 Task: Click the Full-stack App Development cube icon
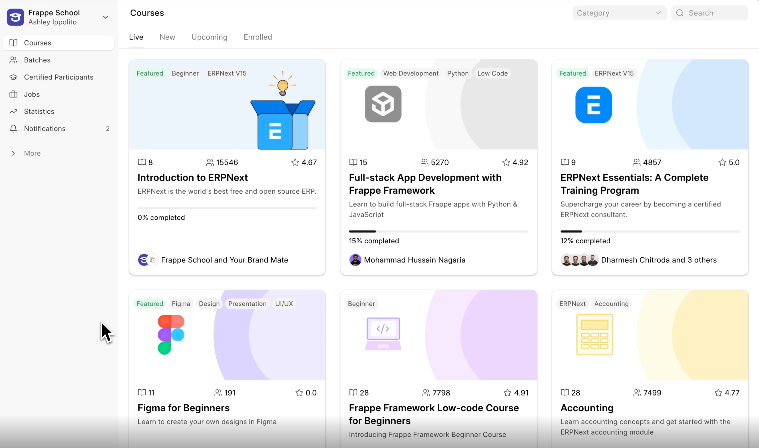(382, 104)
